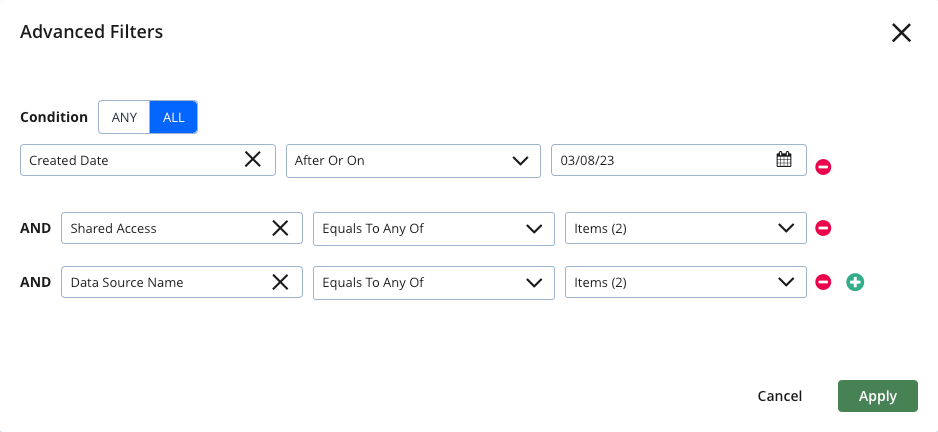Open Shared Access Items (2) value dropdown

686,228
